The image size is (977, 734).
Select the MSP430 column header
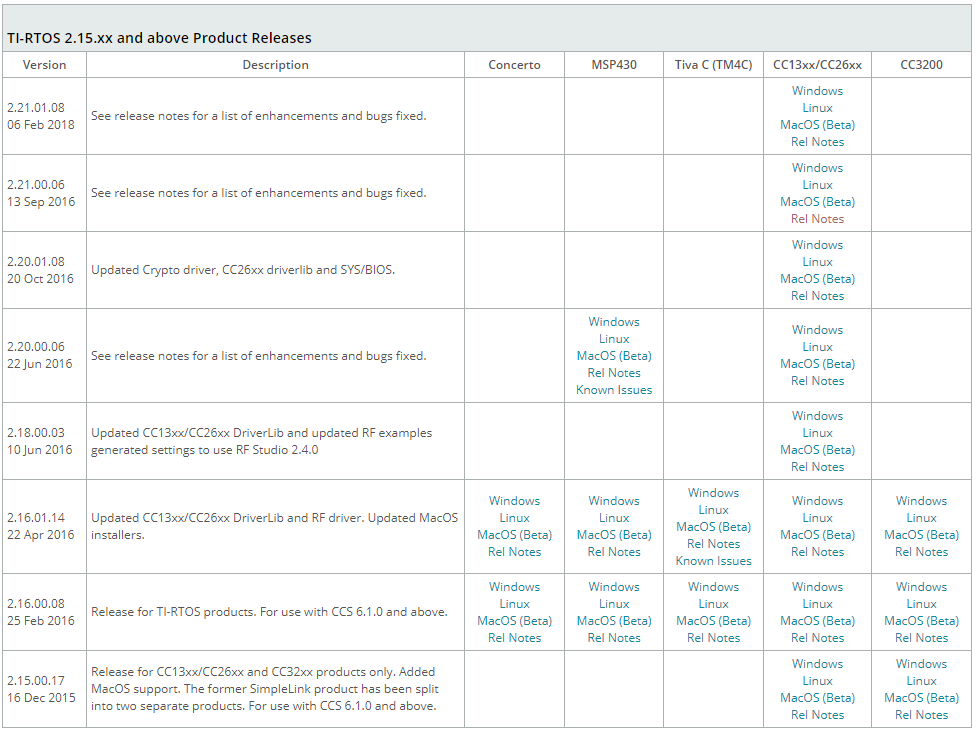pos(614,65)
